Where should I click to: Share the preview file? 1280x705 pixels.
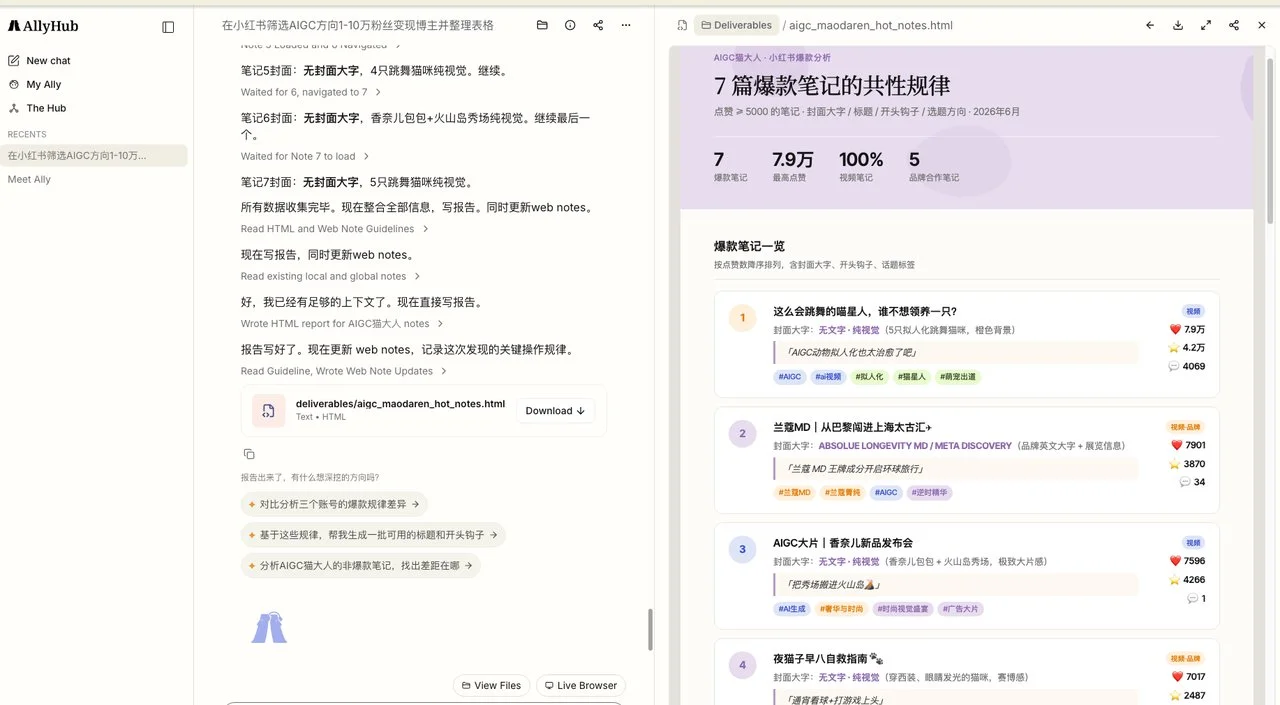click(x=1234, y=25)
